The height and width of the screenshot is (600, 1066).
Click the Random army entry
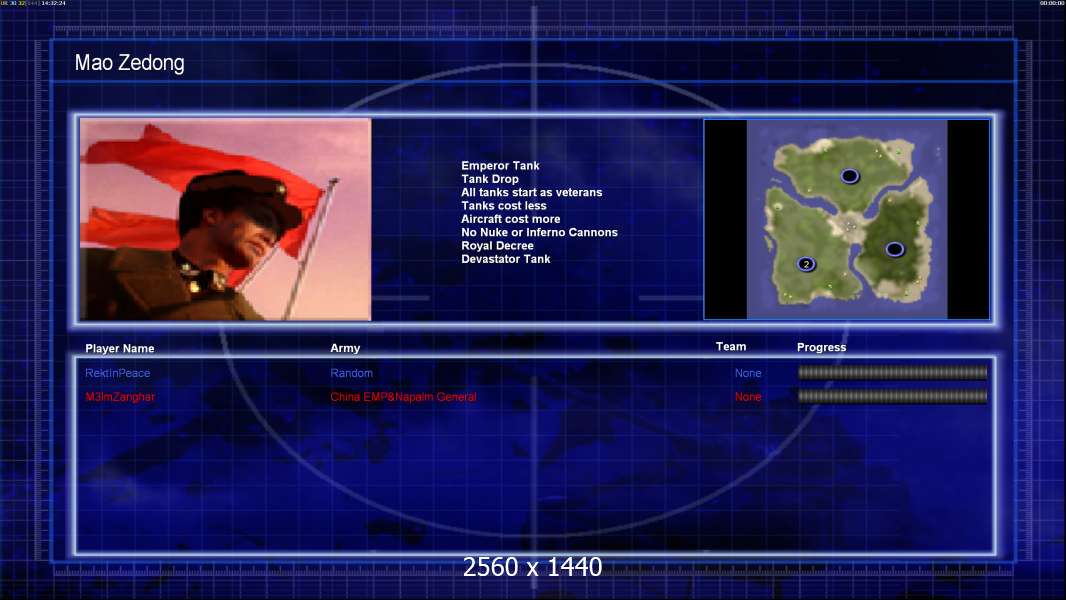click(351, 373)
